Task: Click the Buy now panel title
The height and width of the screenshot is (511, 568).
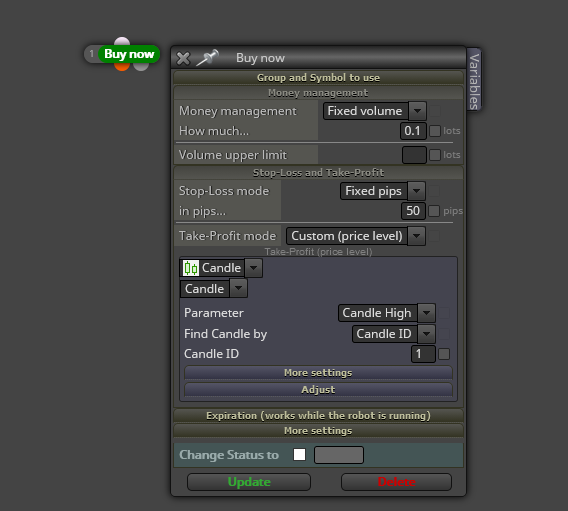Action: click(260, 58)
